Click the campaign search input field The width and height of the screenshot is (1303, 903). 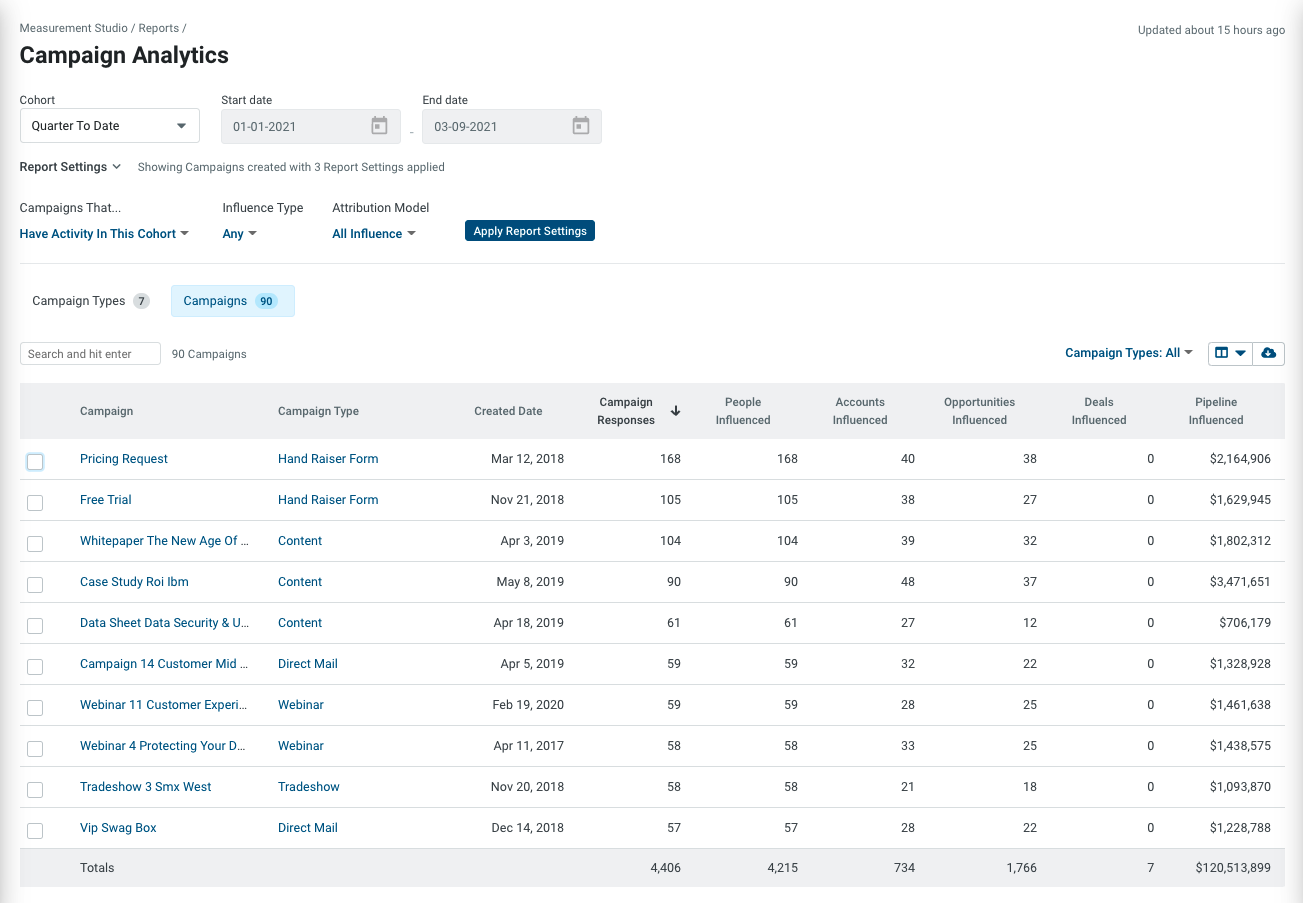(x=90, y=354)
